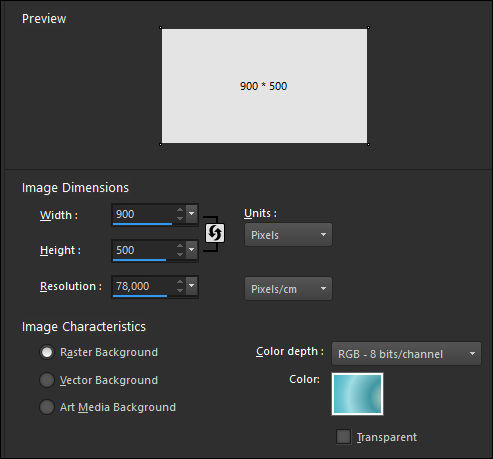Open the Pixels/cm resolution units dropdown
The width and height of the screenshot is (493, 459).
coord(288,289)
